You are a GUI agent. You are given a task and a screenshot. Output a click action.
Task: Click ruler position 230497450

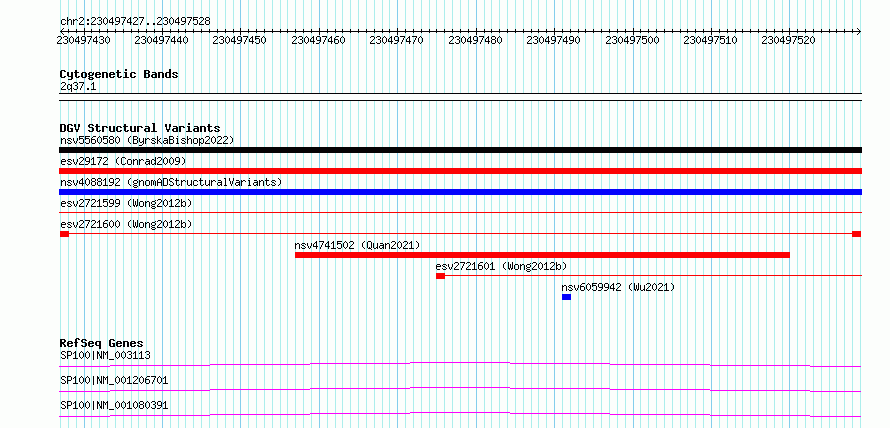pyautogui.click(x=240, y=40)
